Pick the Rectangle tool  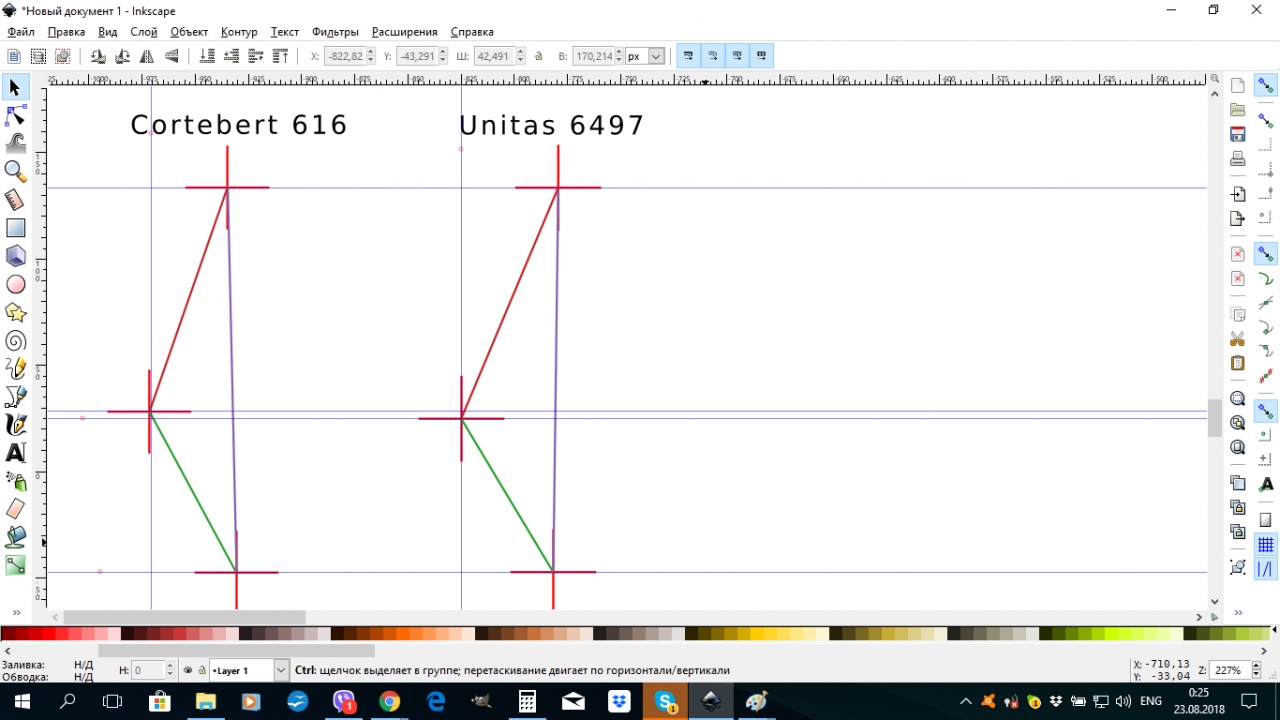click(15, 228)
